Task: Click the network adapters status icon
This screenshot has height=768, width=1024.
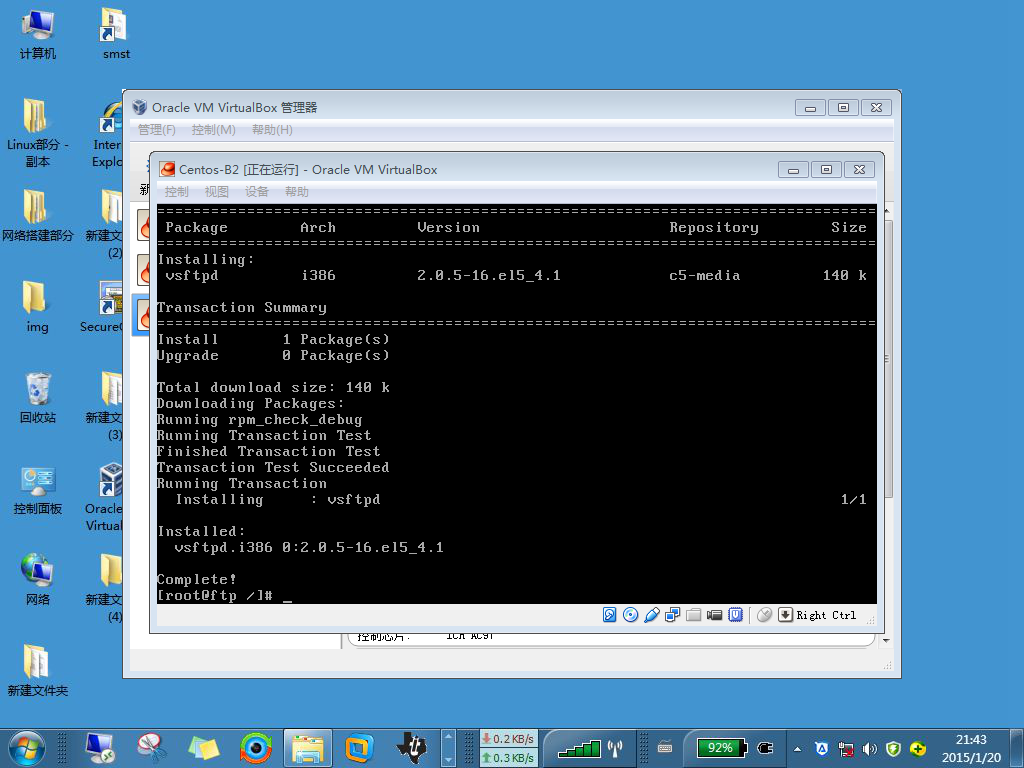Action: [672, 615]
